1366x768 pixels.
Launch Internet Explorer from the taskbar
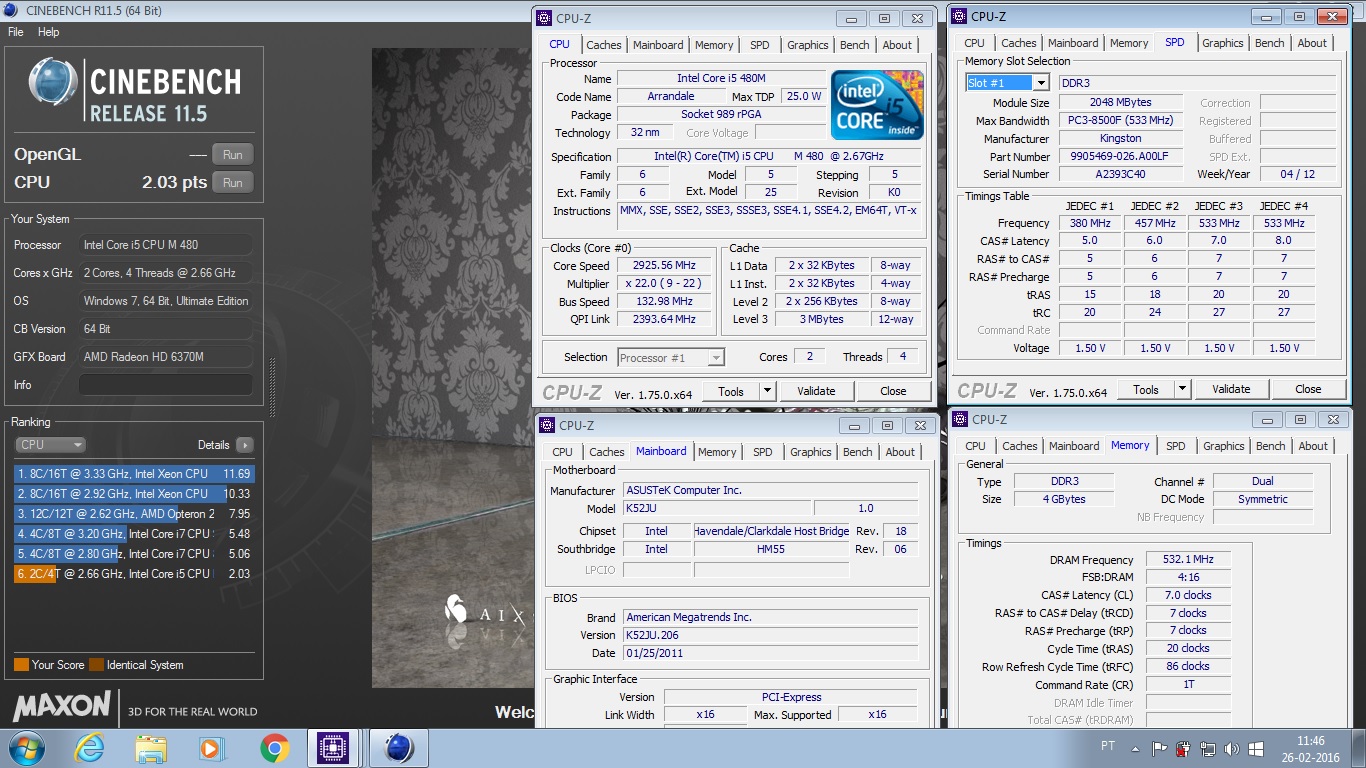point(88,748)
